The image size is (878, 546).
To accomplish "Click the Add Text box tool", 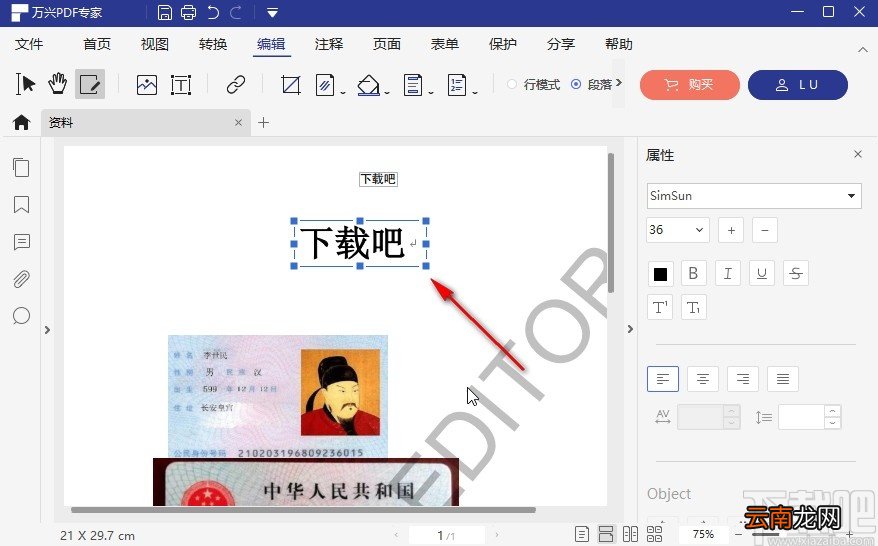I will point(181,85).
